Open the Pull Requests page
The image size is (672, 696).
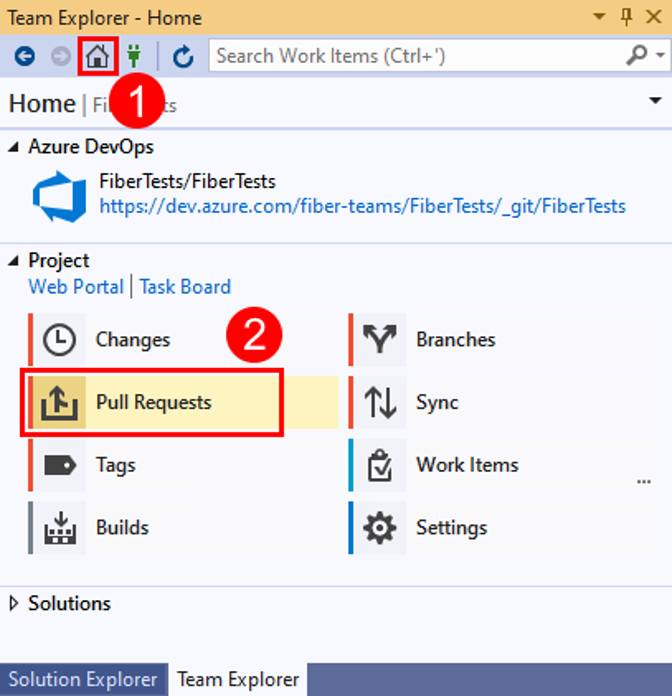tap(153, 403)
